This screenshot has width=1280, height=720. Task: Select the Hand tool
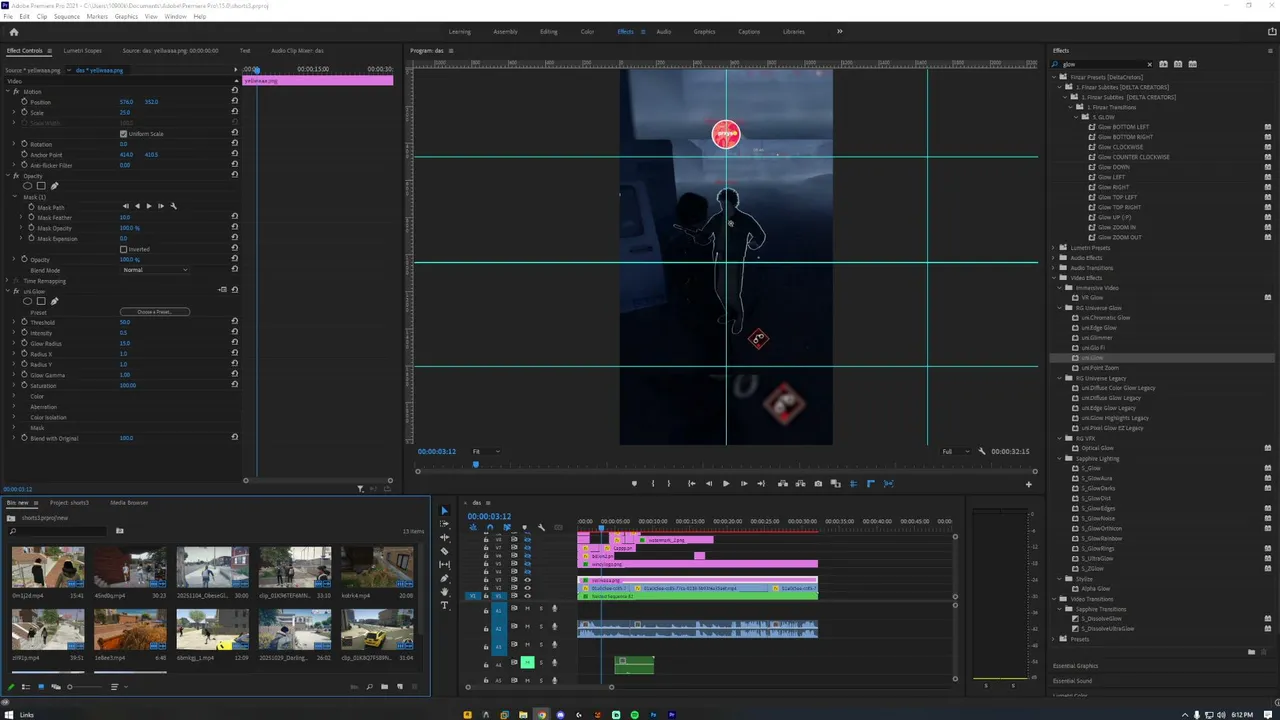[445, 591]
